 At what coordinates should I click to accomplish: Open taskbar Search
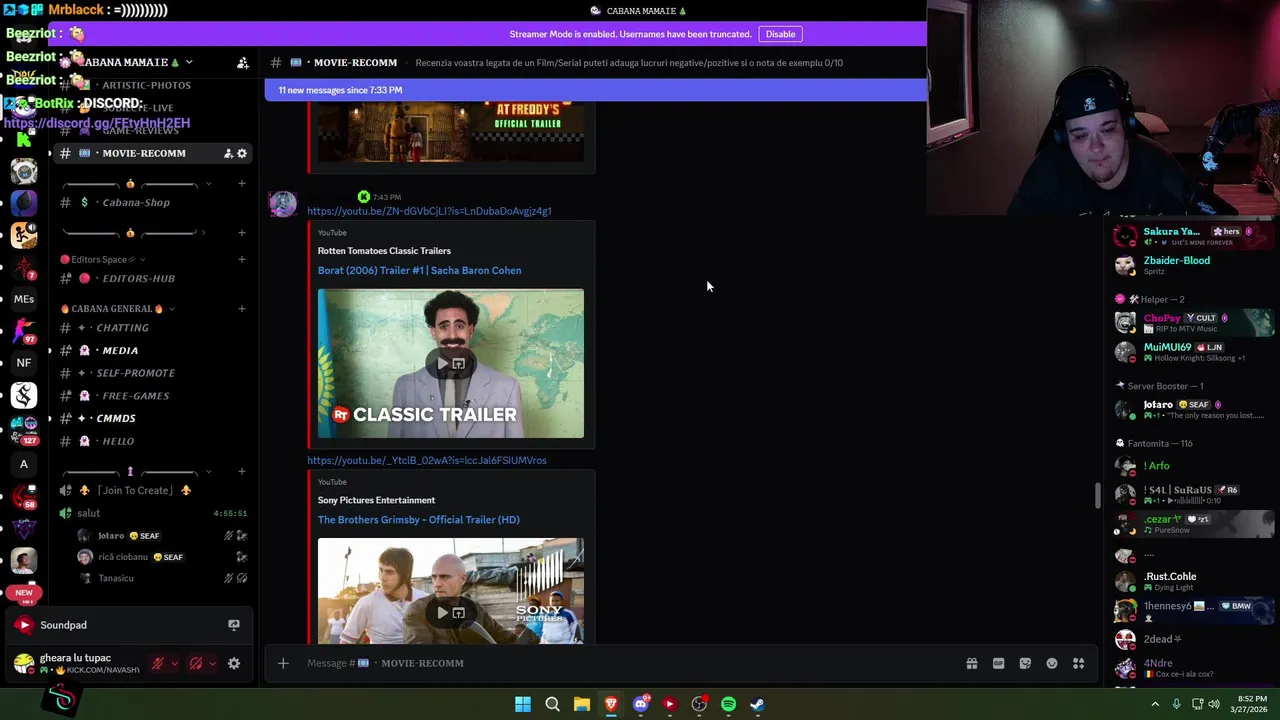pyautogui.click(x=552, y=704)
